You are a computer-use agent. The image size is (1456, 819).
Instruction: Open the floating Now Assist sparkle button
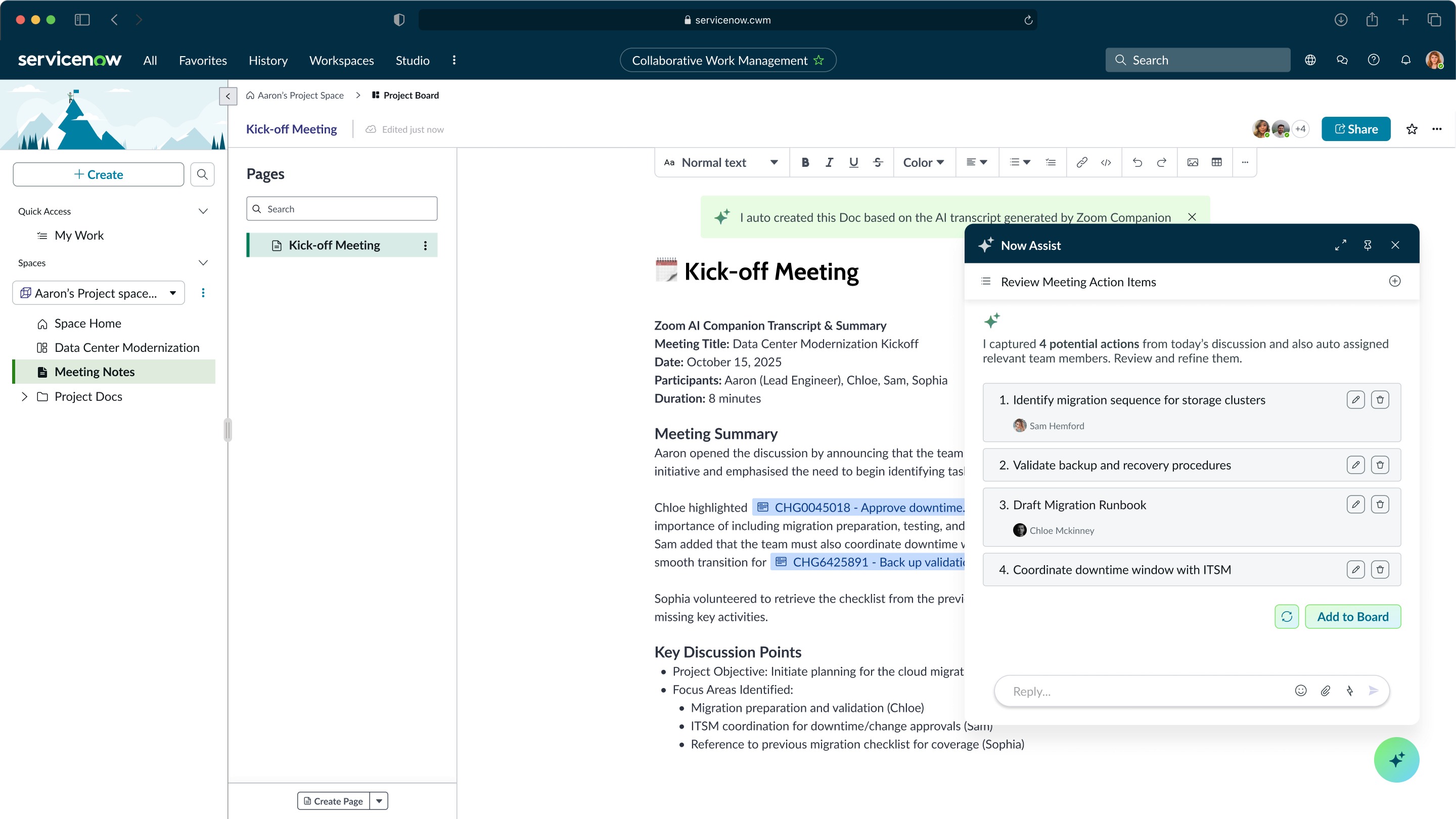click(x=1397, y=760)
